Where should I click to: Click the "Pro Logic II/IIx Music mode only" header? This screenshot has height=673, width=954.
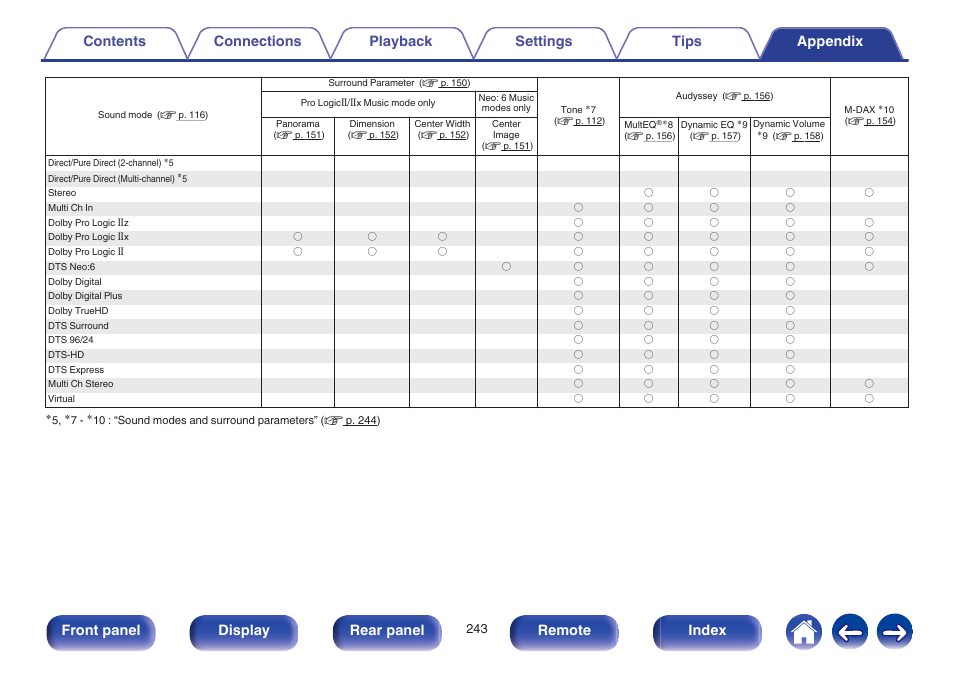(367, 103)
